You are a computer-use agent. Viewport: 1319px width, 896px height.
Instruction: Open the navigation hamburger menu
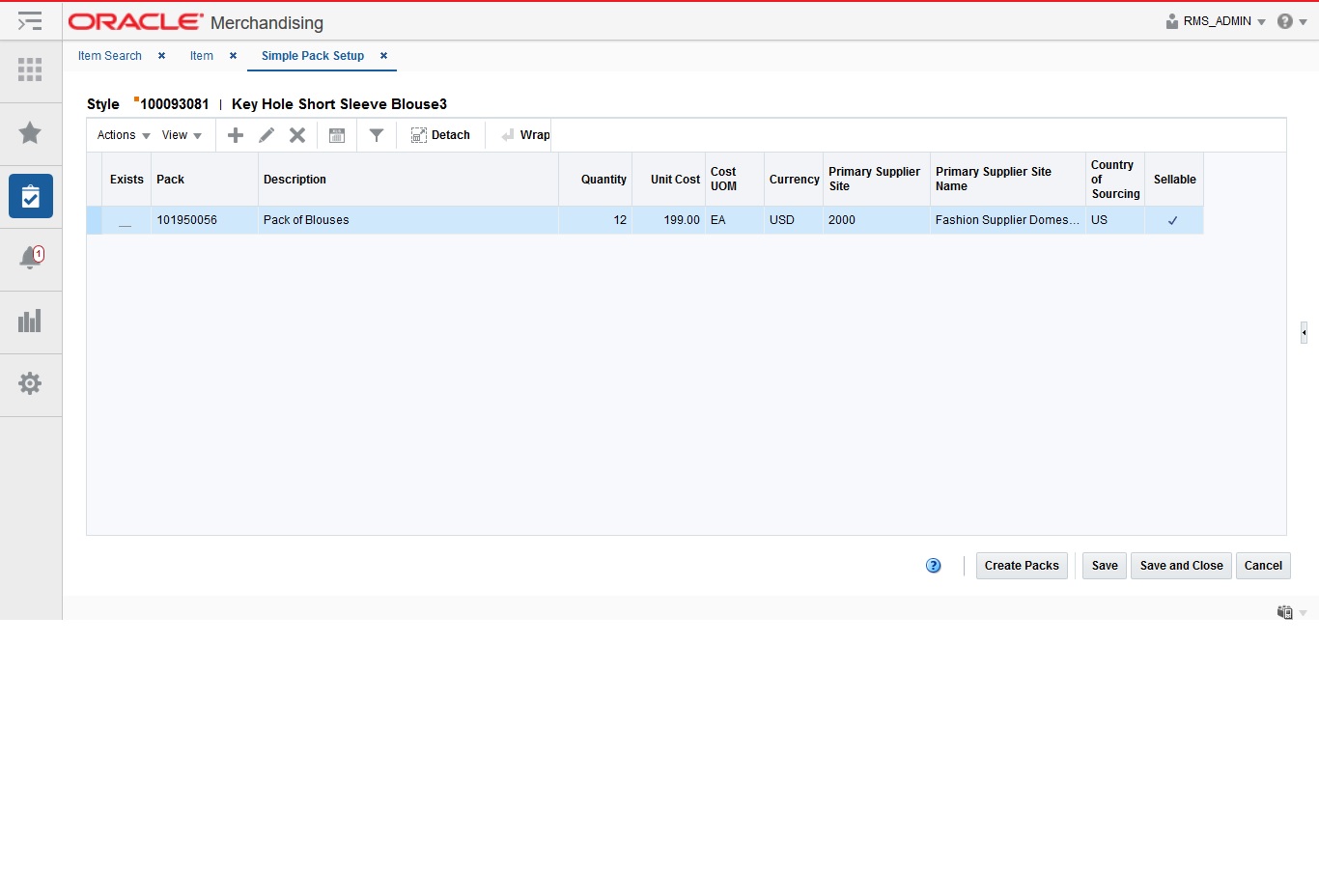(30, 21)
